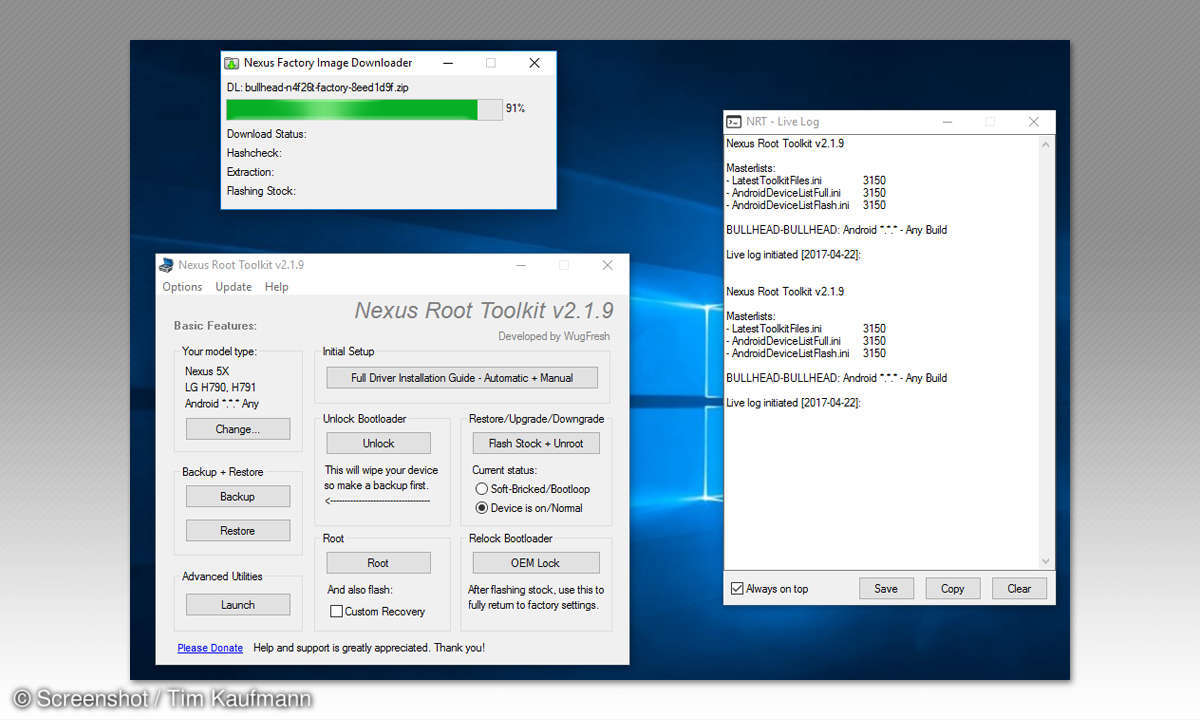The width and height of the screenshot is (1200, 720).
Task: Close the NRT Live Log window
Action: click(x=1034, y=122)
